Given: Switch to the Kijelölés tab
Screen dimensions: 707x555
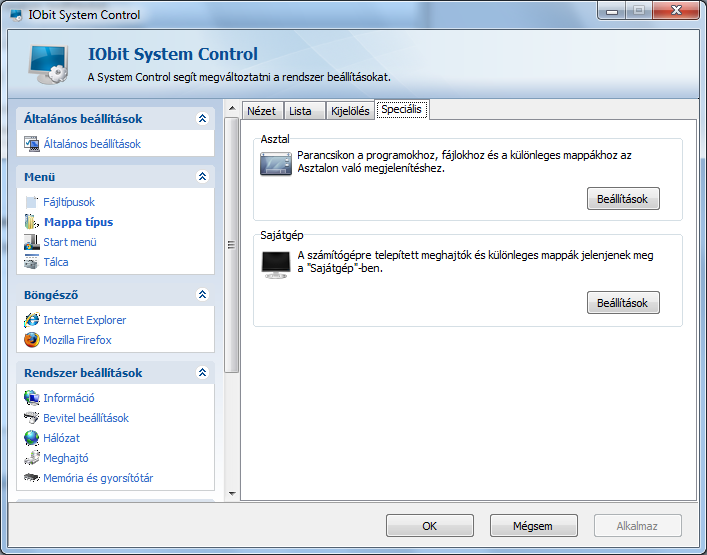Looking at the screenshot, I should click(350, 111).
